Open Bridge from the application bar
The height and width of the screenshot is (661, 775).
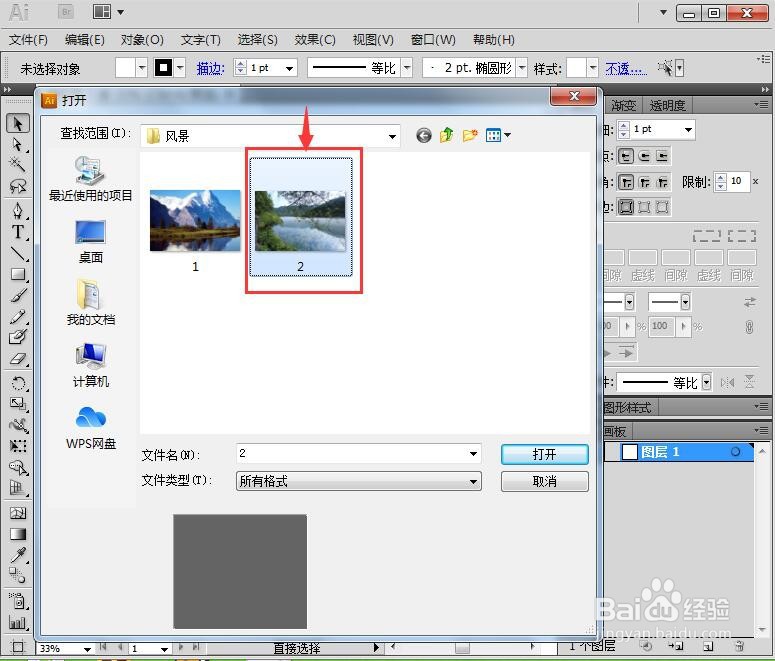(x=66, y=11)
